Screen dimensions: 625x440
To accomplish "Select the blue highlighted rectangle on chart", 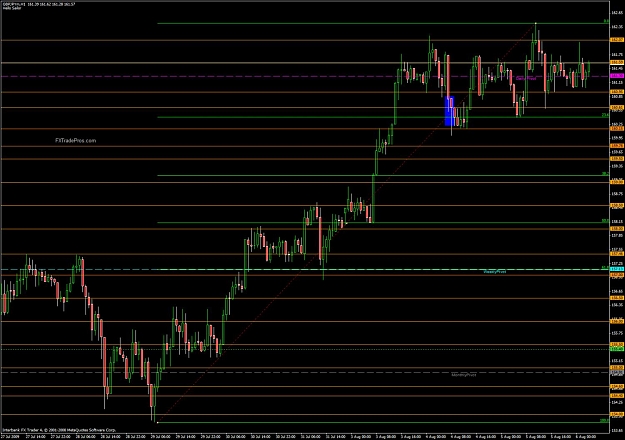I will pyautogui.click(x=449, y=111).
